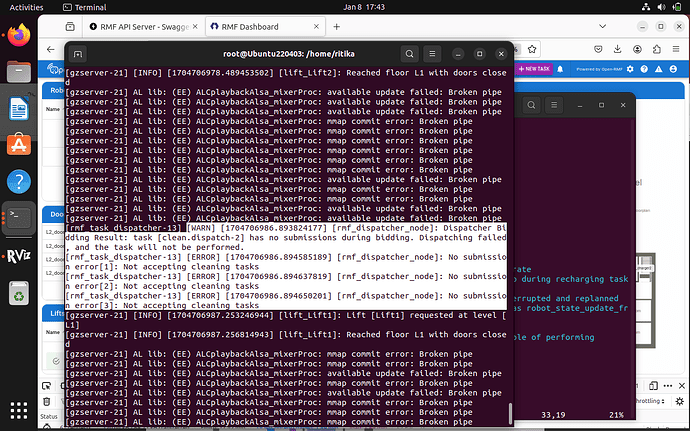Open clock and calendar Jan 8 17:43
Image resolution: width=690 pixels, height=431 pixels.
click(364, 7)
